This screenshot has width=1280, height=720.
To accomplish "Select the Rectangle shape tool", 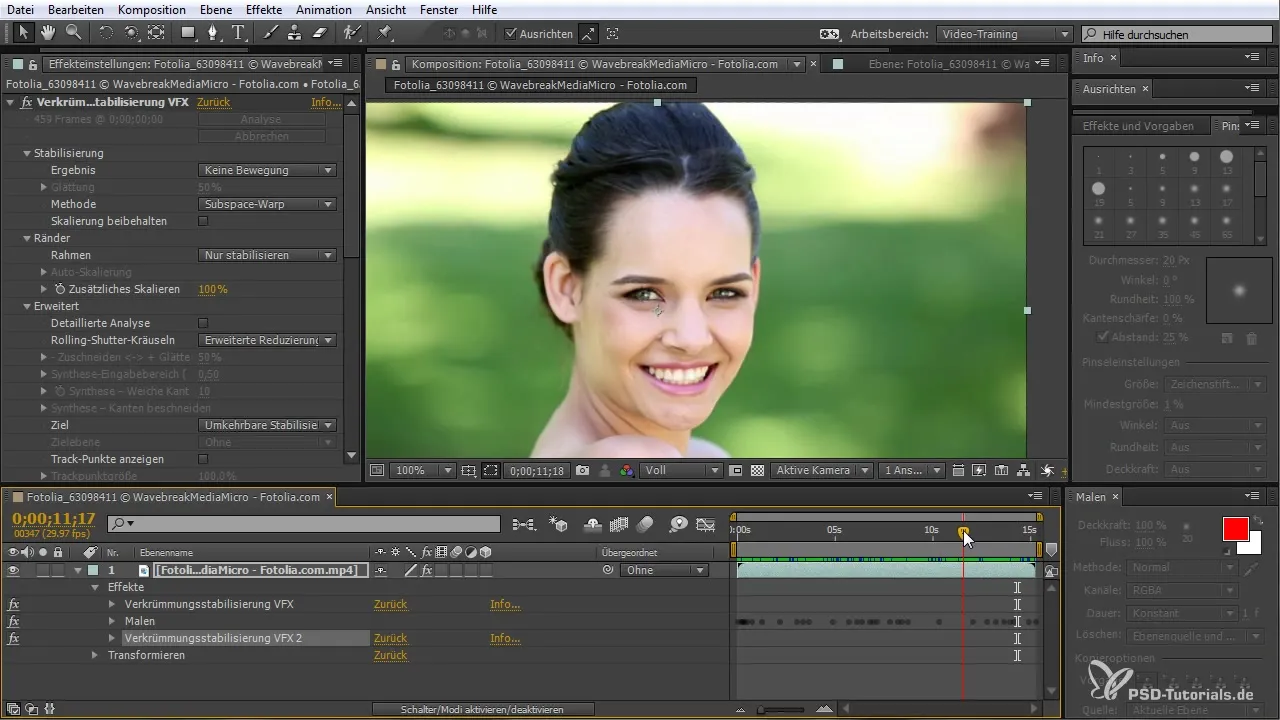I will tap(187, 33).
